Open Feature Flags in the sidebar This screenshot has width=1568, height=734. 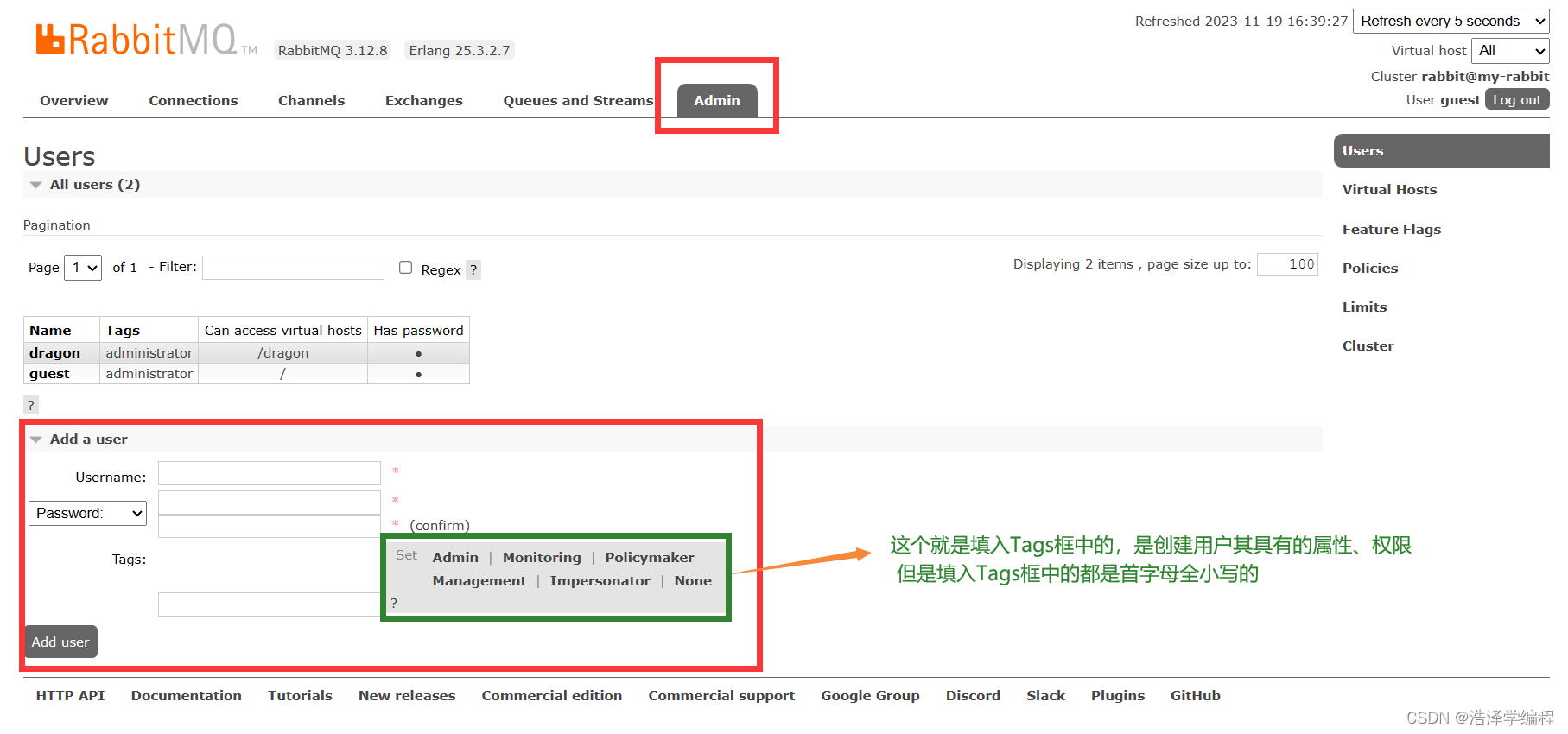tap(1392, 230)
